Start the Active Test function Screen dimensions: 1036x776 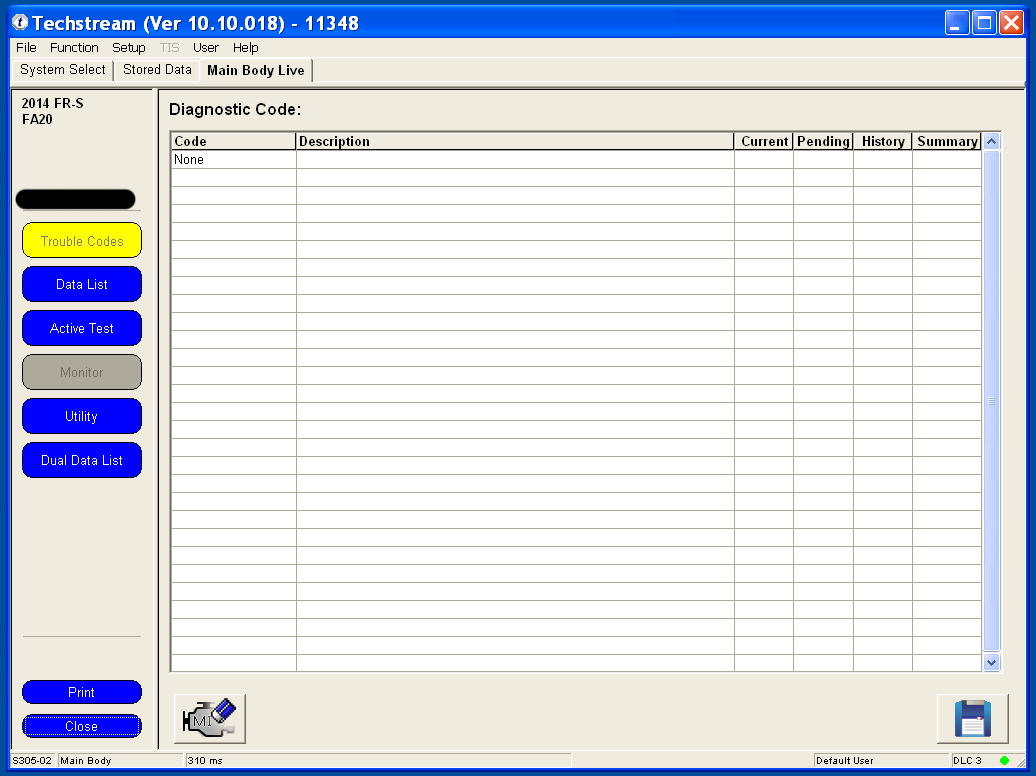pos(82,329)
